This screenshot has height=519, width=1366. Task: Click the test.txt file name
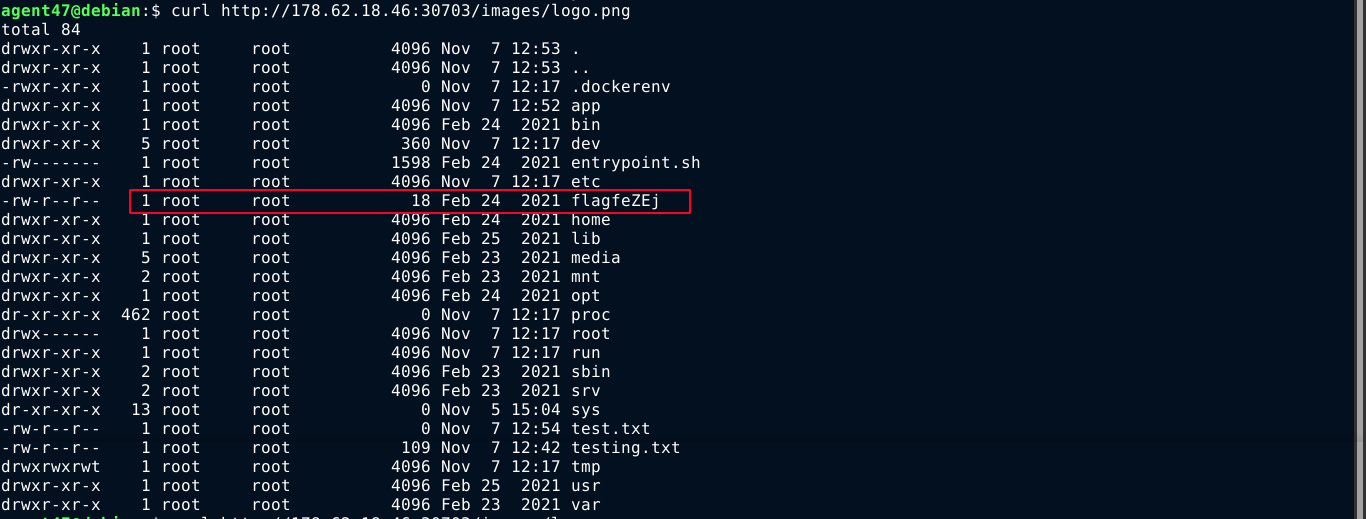(x=610, y=429)
